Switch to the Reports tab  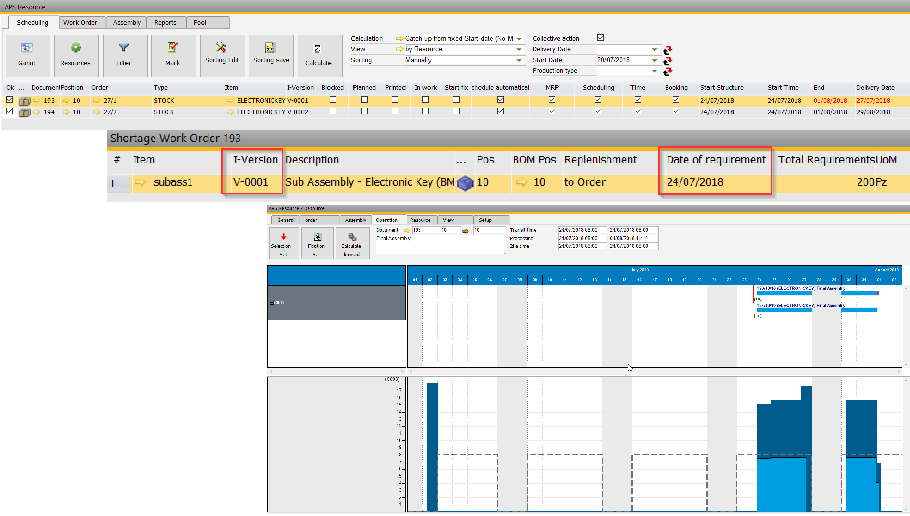coord(165,23)
